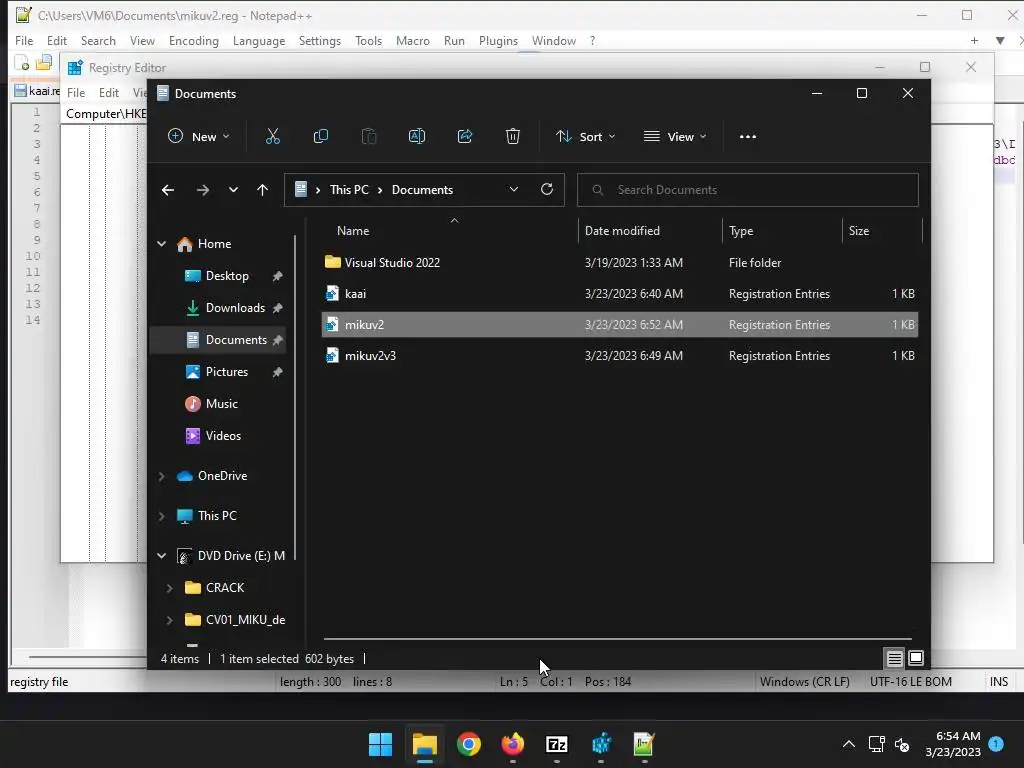
Task: Open the New item dropdown
Action: point(199,136)
